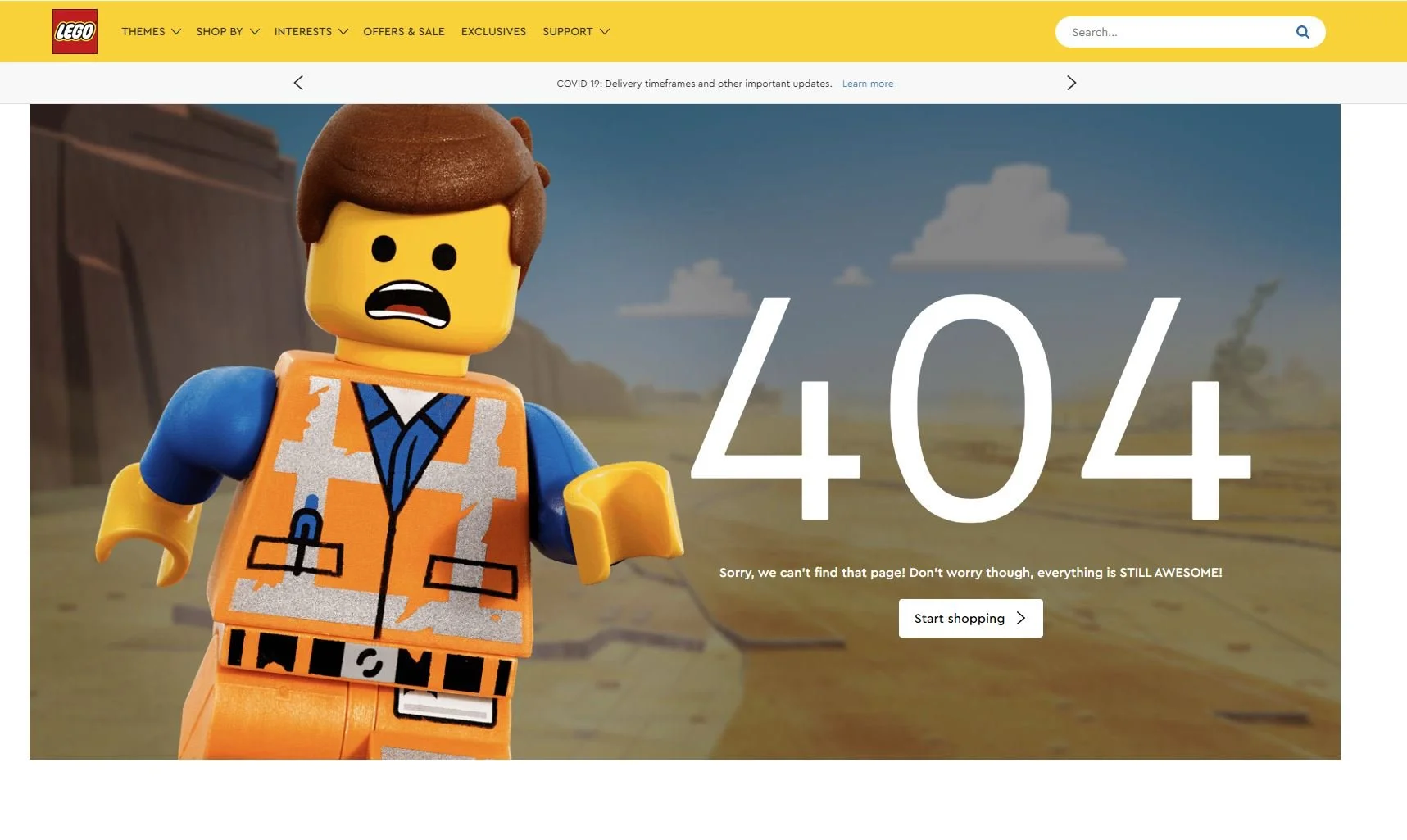Click the large 404 heading

tap(971, 407)
